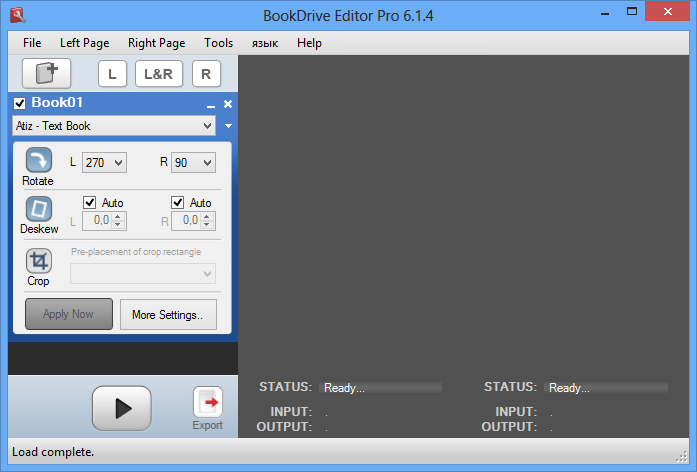Close the Book01 panel

pyautogui.click(x=228, y=104)
